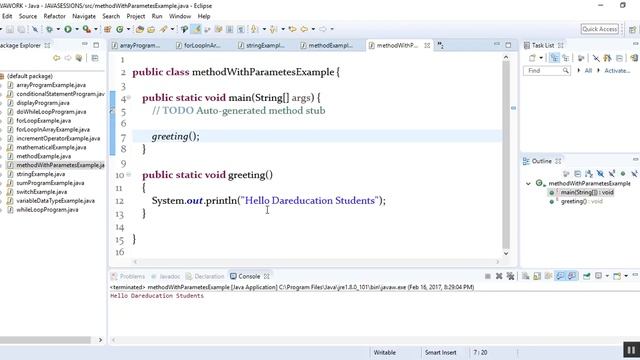Click the Outline Sort icon
The image size is (640, 360).
[x=589, y=174]
